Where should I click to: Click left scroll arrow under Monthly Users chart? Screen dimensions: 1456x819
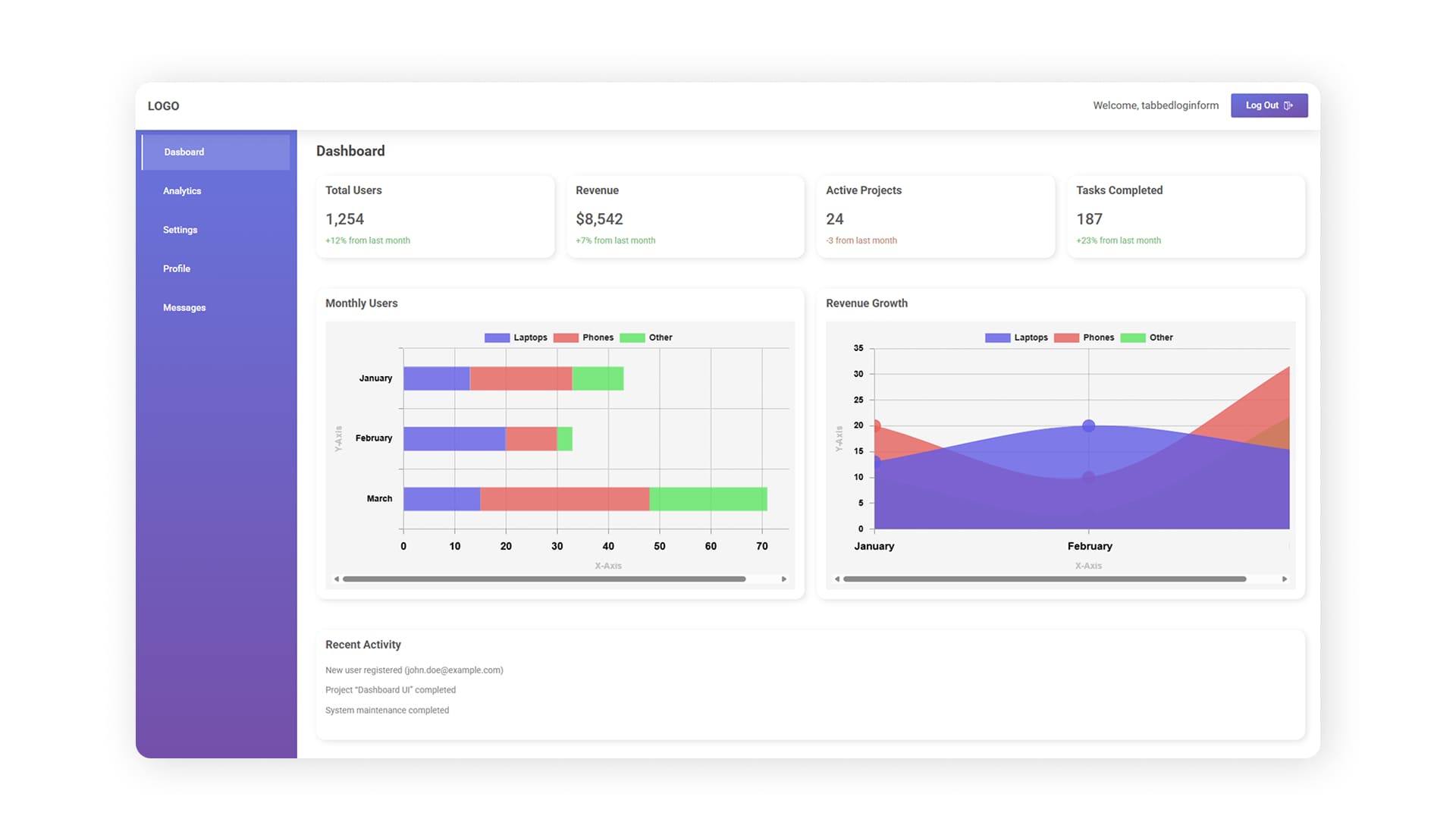pyautogui.click(x=337, y=579)
